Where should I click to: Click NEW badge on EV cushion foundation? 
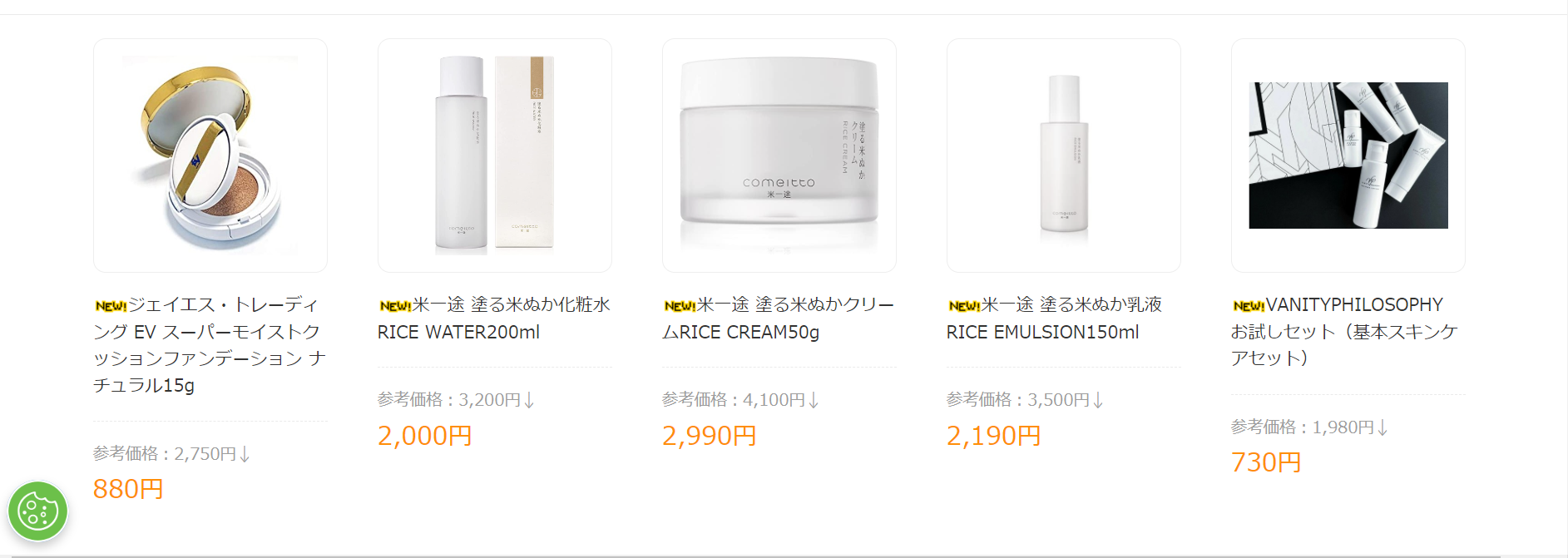[x=111, y=306]
